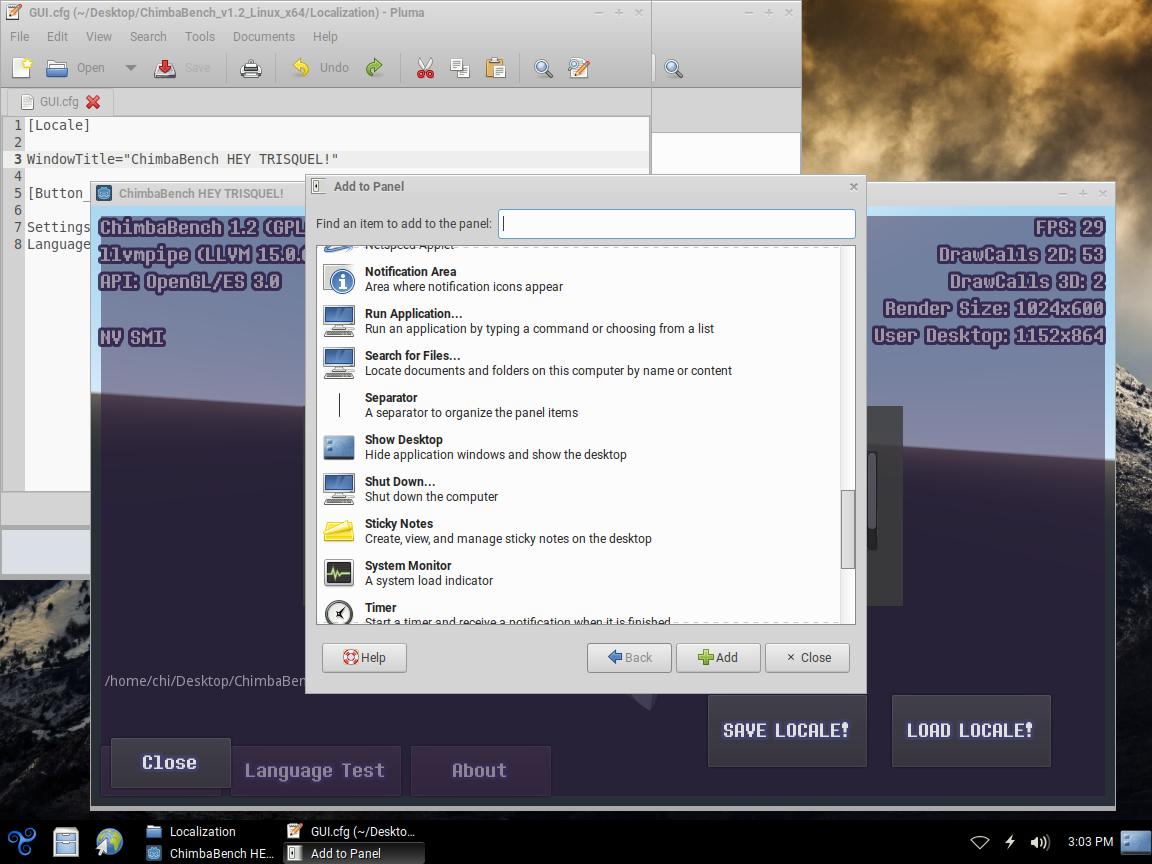
Task: Click the Help button in Add to Panel
Action: click(364, 658)
